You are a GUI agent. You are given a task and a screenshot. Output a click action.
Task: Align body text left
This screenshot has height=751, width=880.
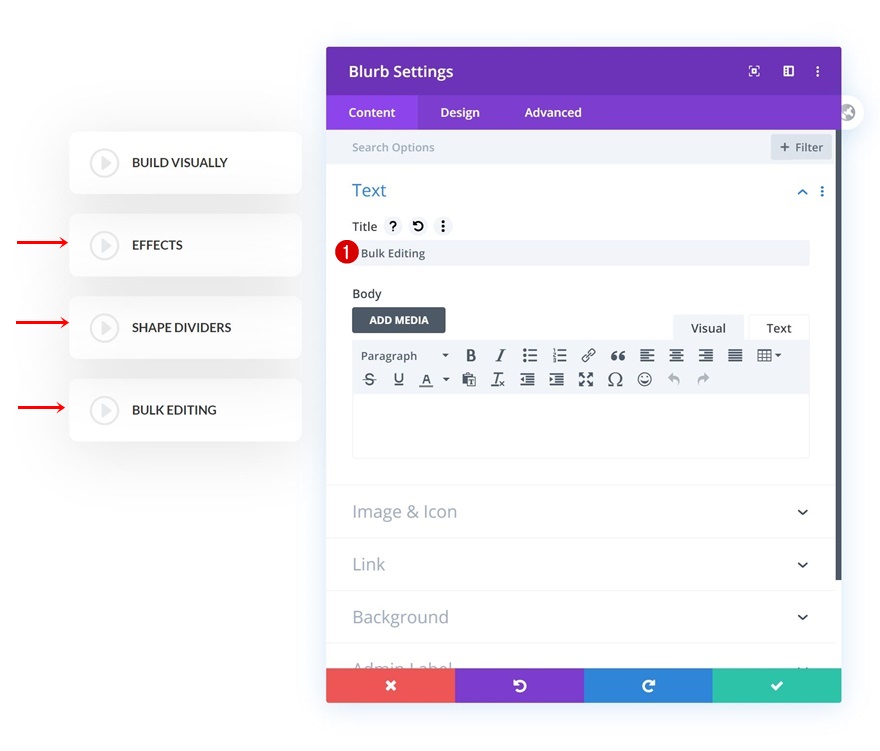point(647,355)
